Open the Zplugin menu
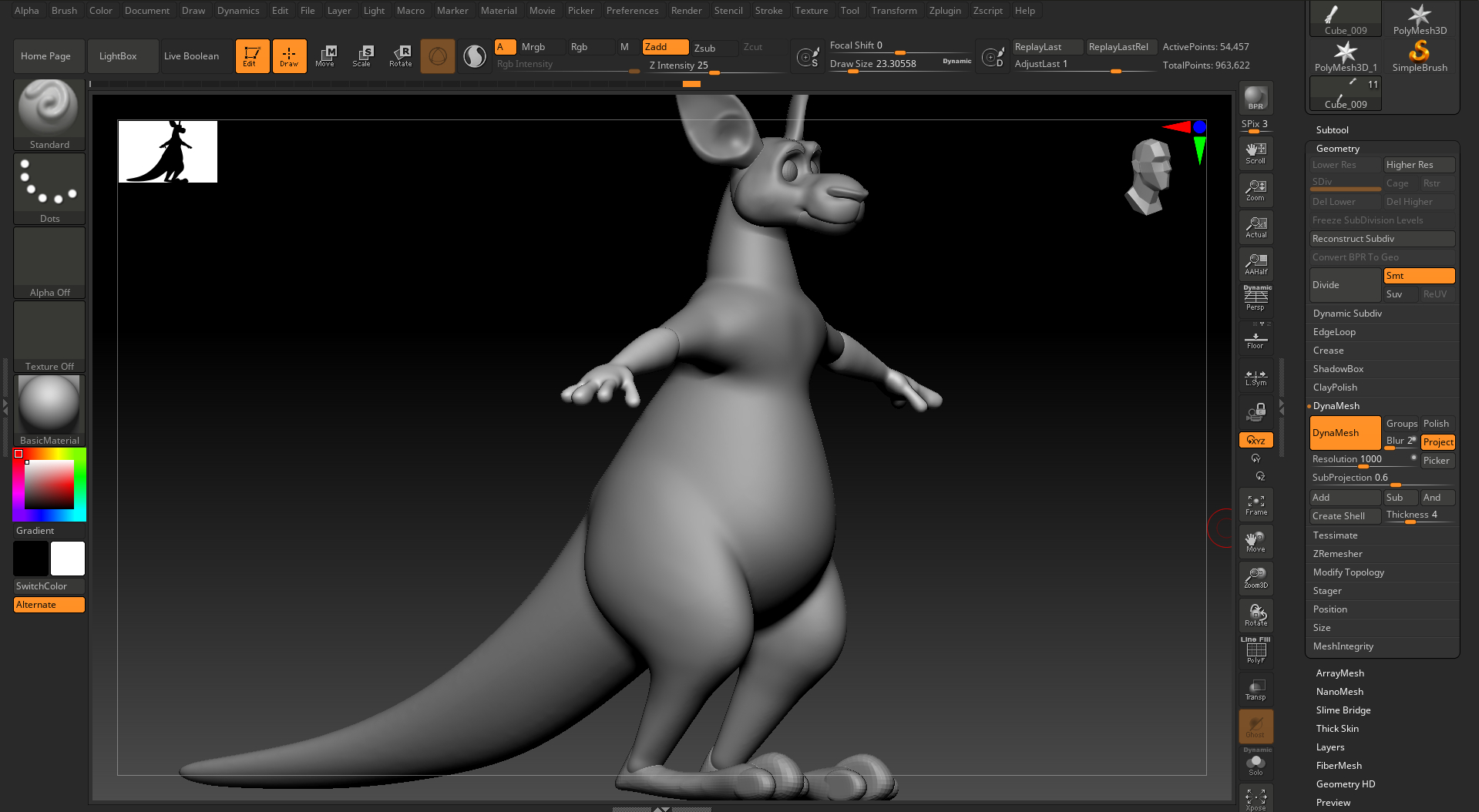Screen dimensions: 1479x812 point(944,11)
